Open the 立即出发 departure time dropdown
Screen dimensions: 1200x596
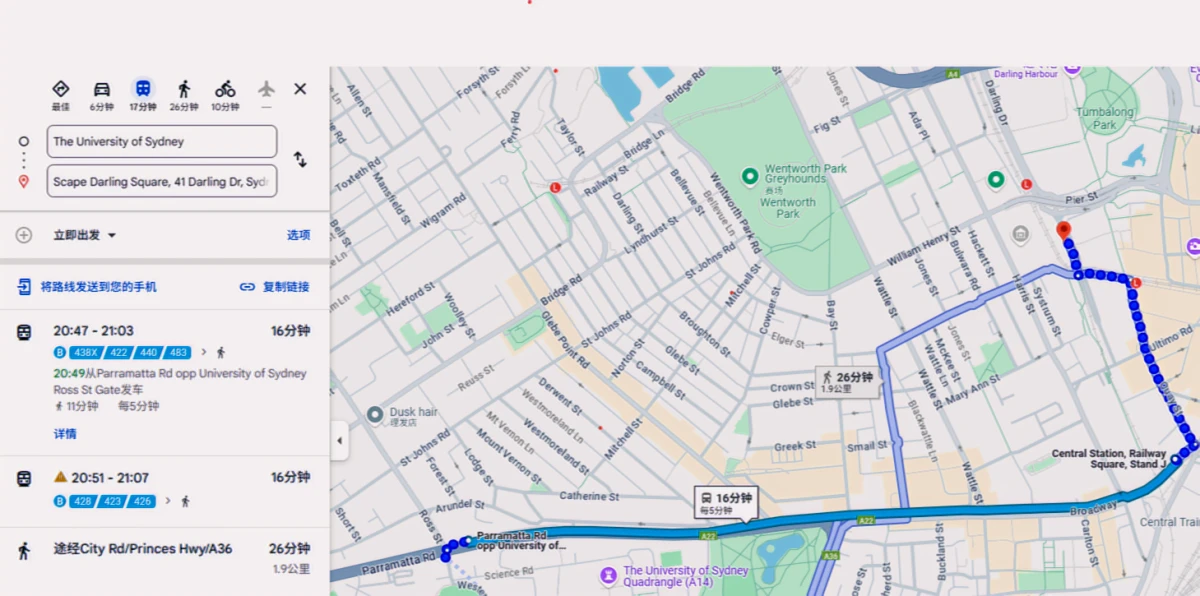[x=85, y=235]
